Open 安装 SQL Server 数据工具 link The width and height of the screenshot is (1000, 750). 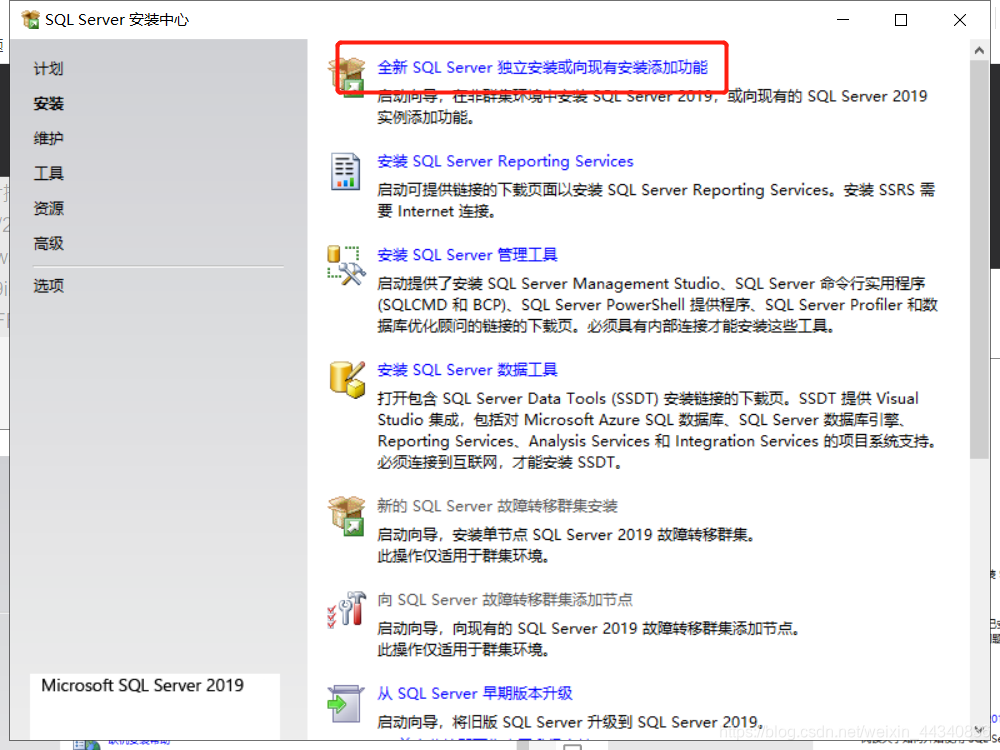pyautogui.click(x=467, y=370)
